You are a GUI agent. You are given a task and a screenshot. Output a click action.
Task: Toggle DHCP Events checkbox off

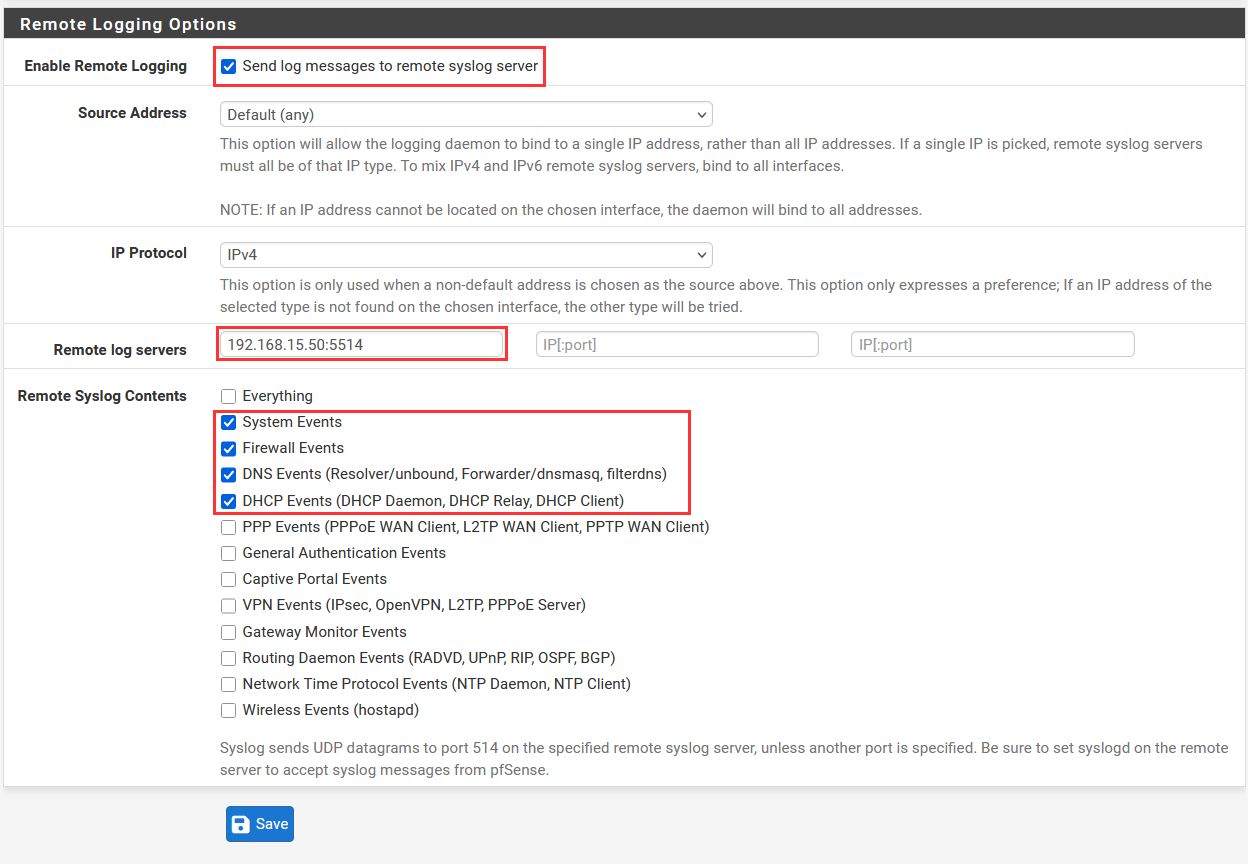229,501
